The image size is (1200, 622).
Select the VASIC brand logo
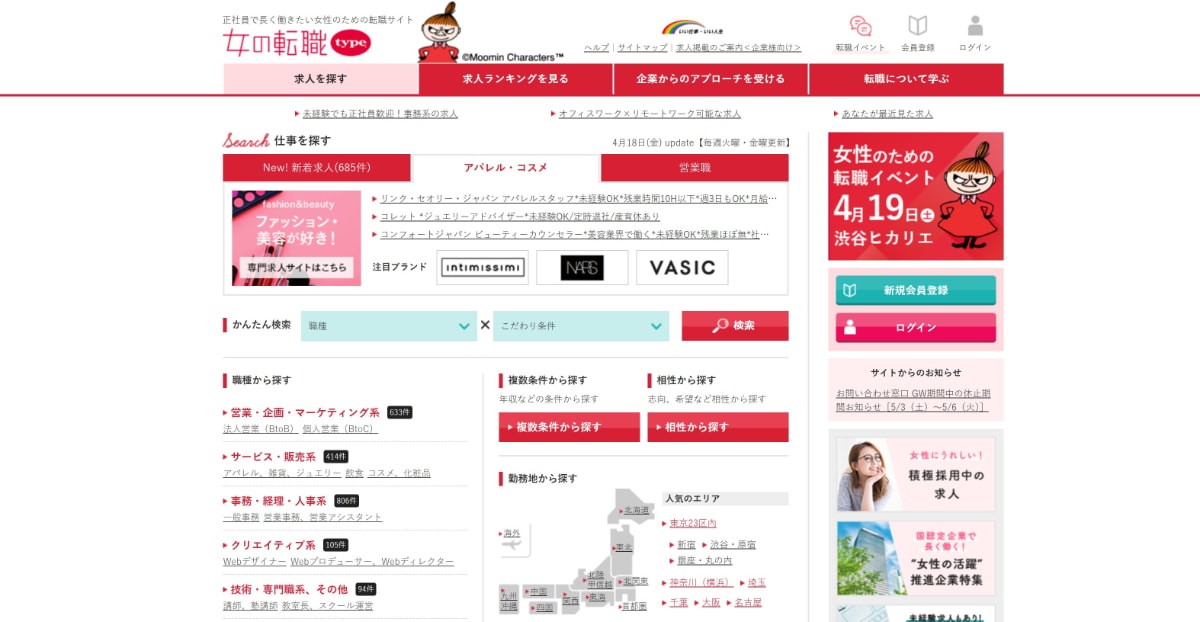(682, 267)
